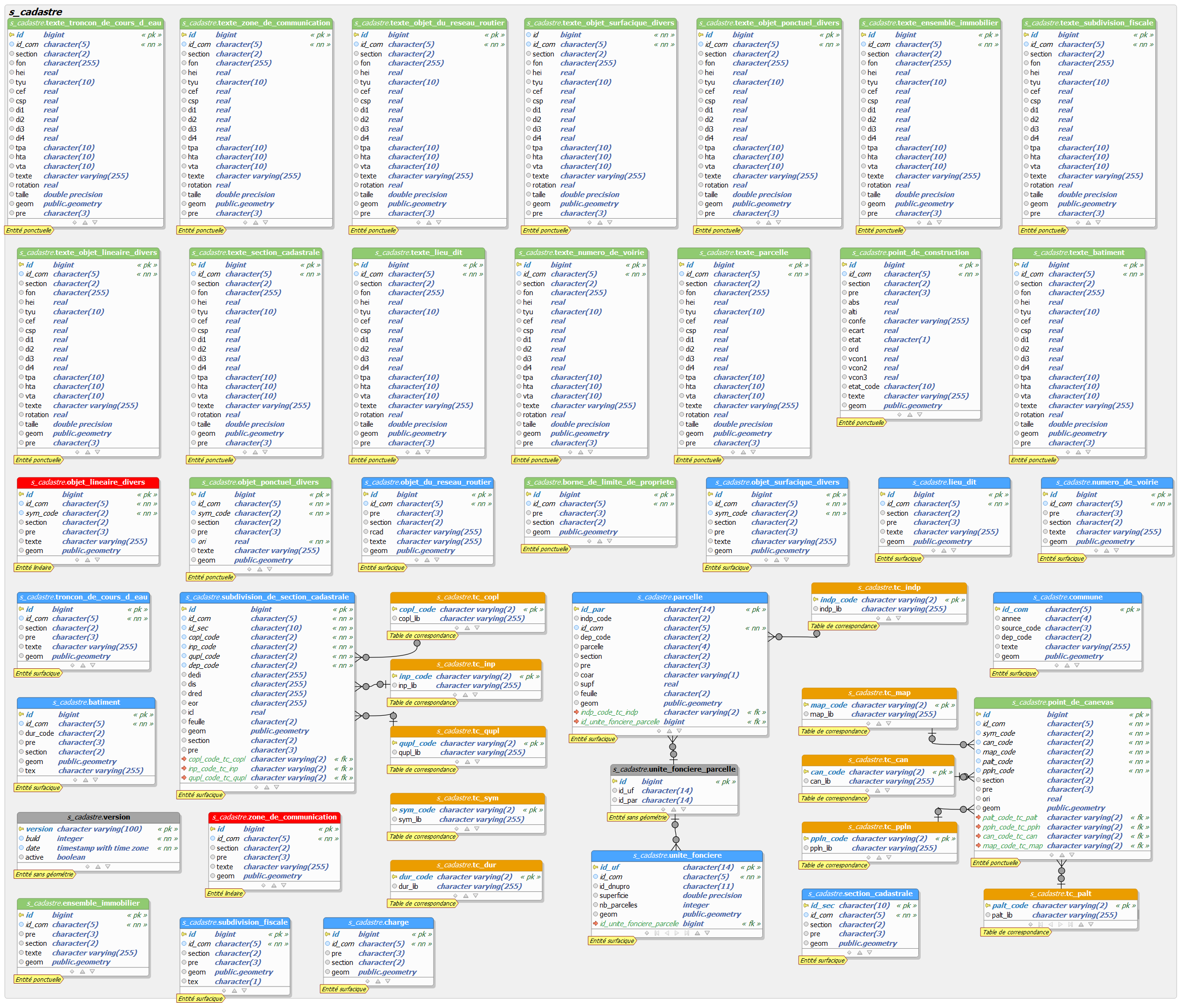The image size is (1182, 1008).
Task: Expand subdivision_fiscale table with down triangle
Action: click(x=244, y=990)
